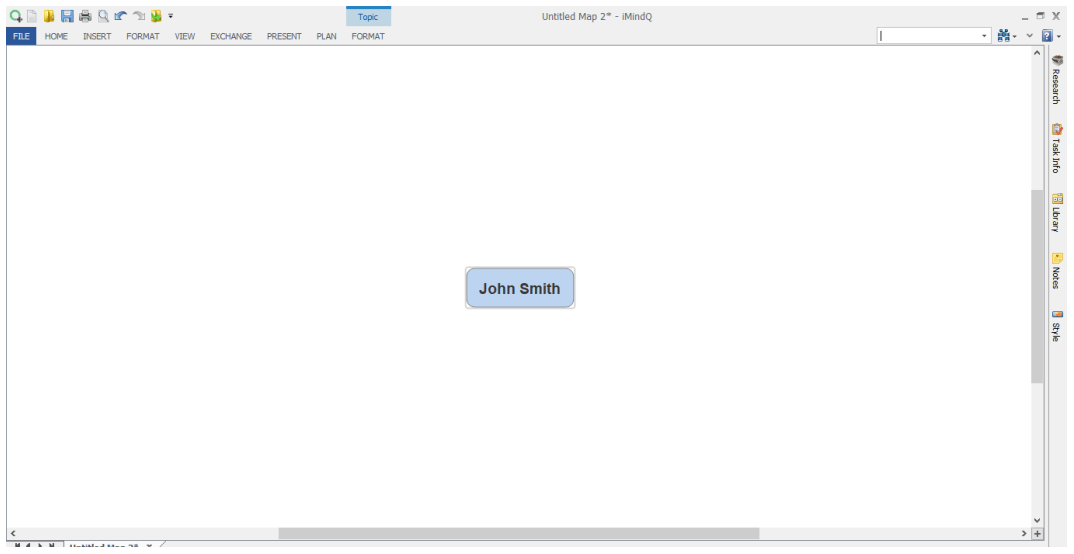Open print preview magnifier icon
This screenshot has height=554, width=1074.
(x=103, y=16)
